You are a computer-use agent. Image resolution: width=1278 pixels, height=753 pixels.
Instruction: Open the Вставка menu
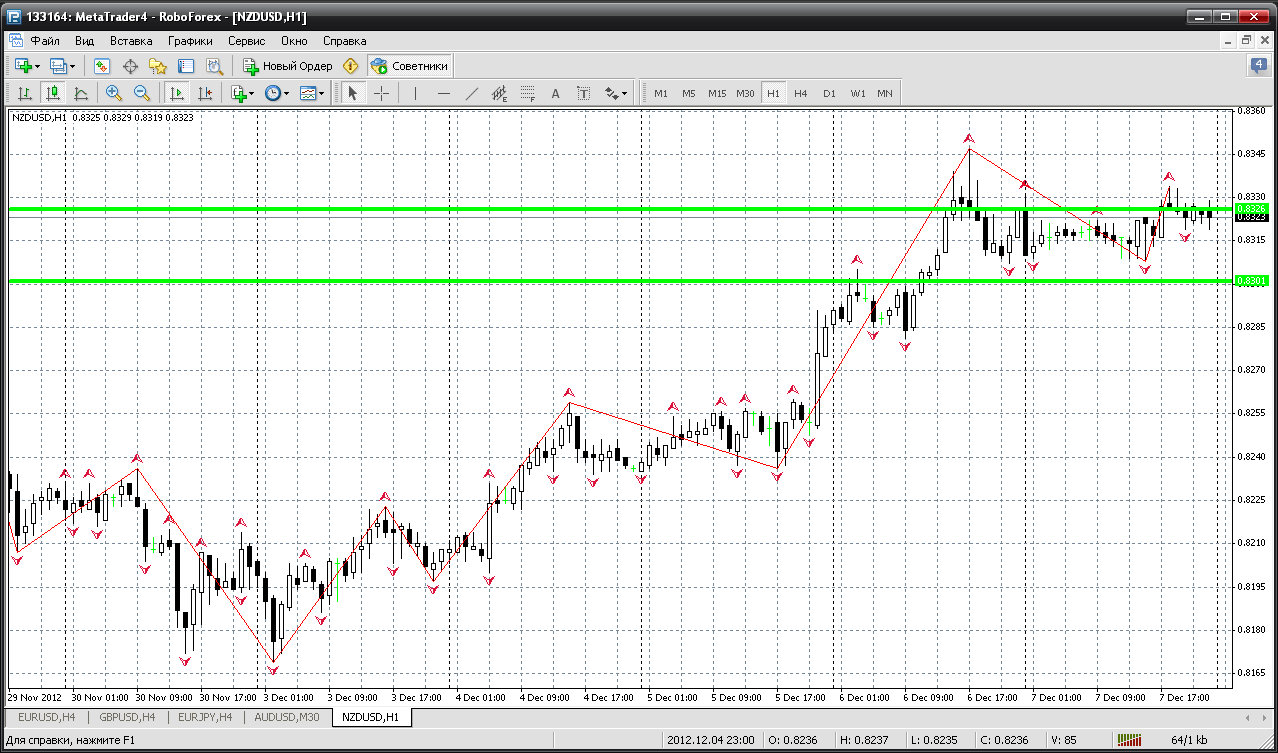click(x=131, y=41)
